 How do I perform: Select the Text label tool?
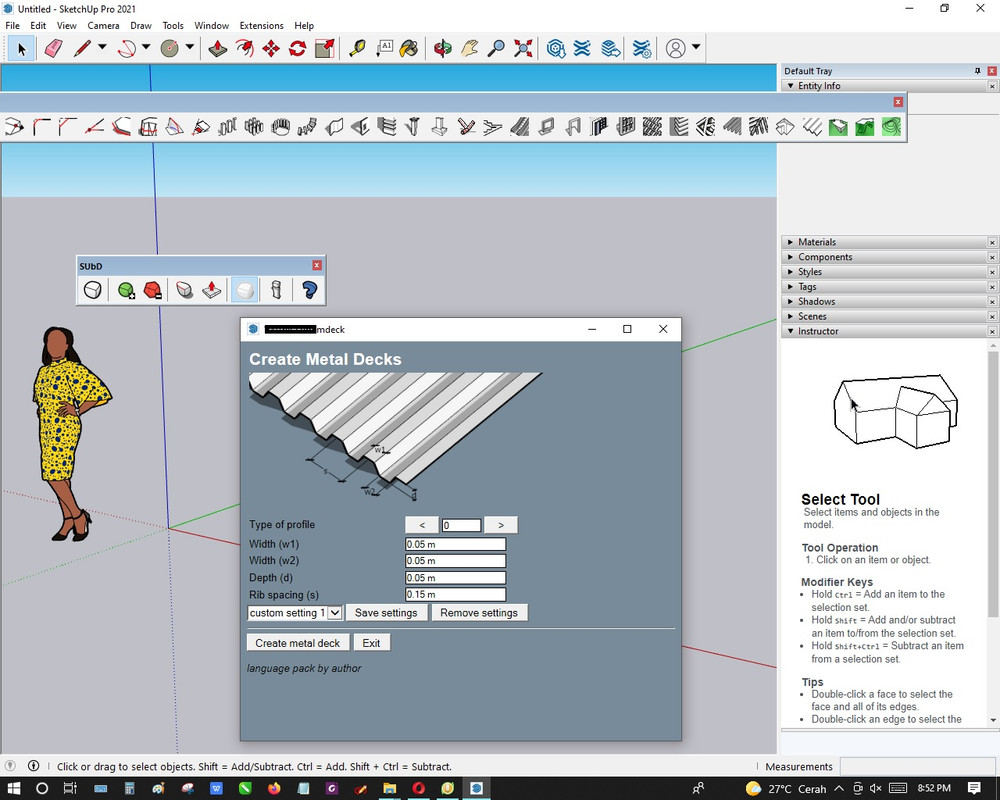384,48
